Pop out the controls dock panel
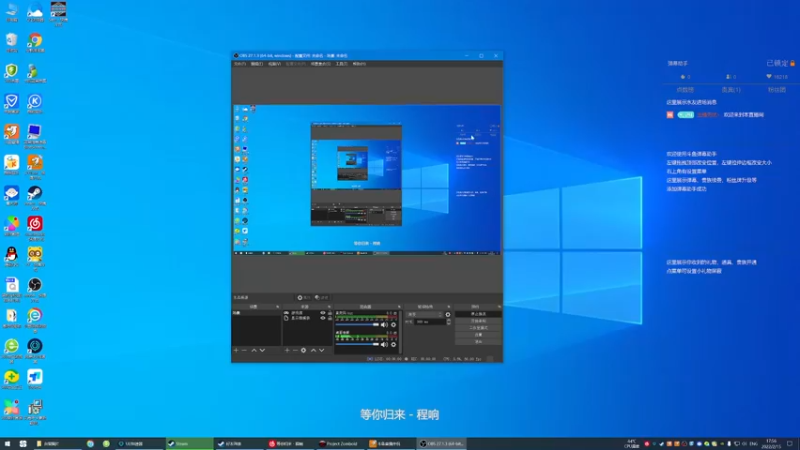 499,307
